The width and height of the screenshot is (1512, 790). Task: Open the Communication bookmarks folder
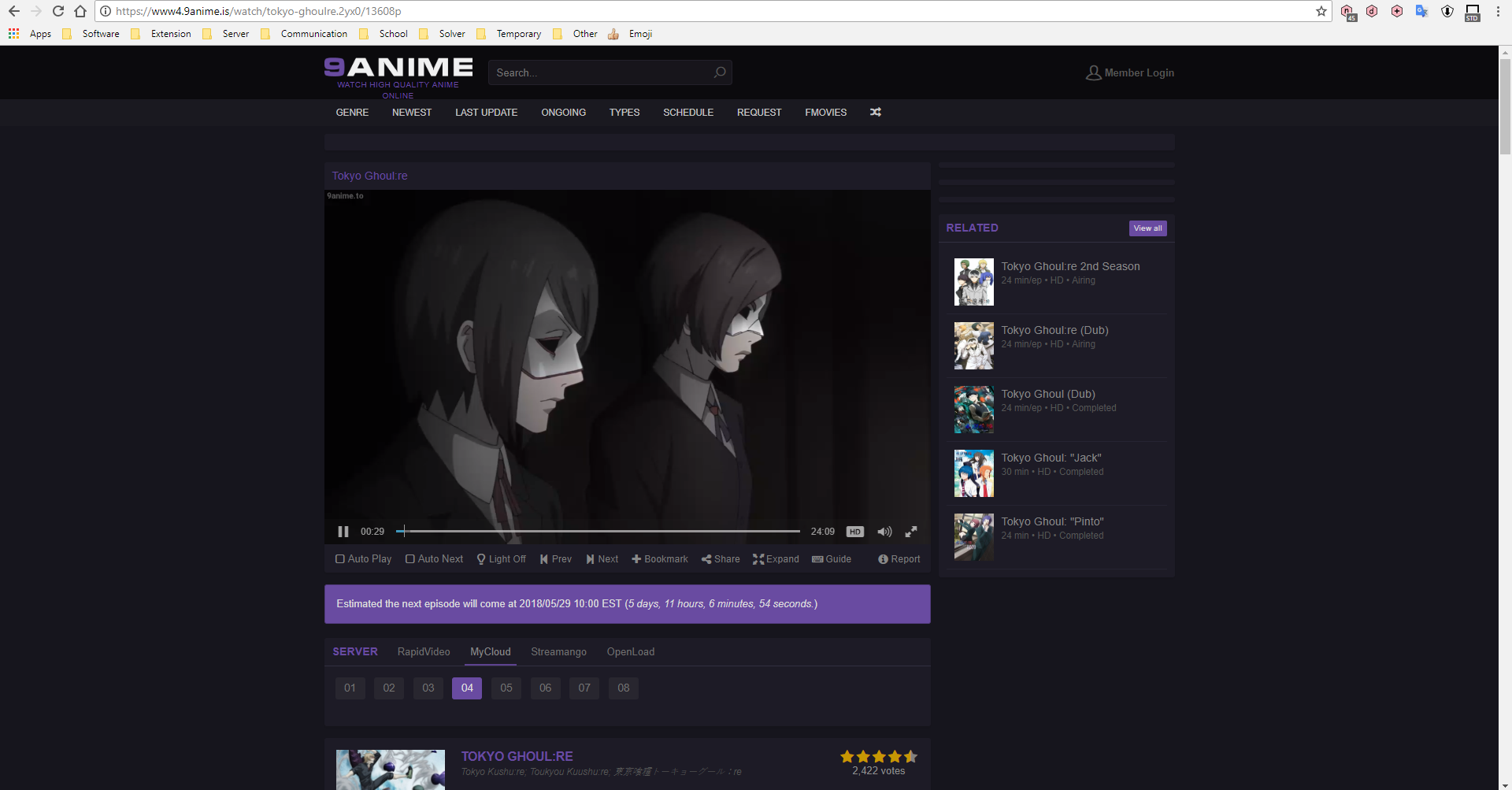click(304, 34)
